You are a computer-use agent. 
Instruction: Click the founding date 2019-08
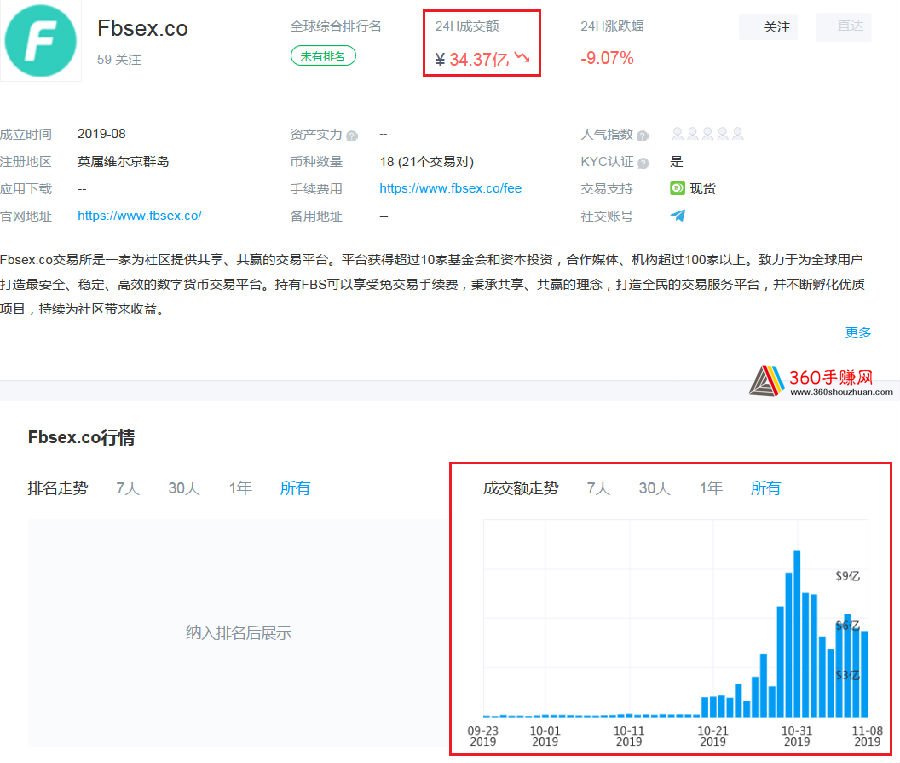click(x=102, y=134)
